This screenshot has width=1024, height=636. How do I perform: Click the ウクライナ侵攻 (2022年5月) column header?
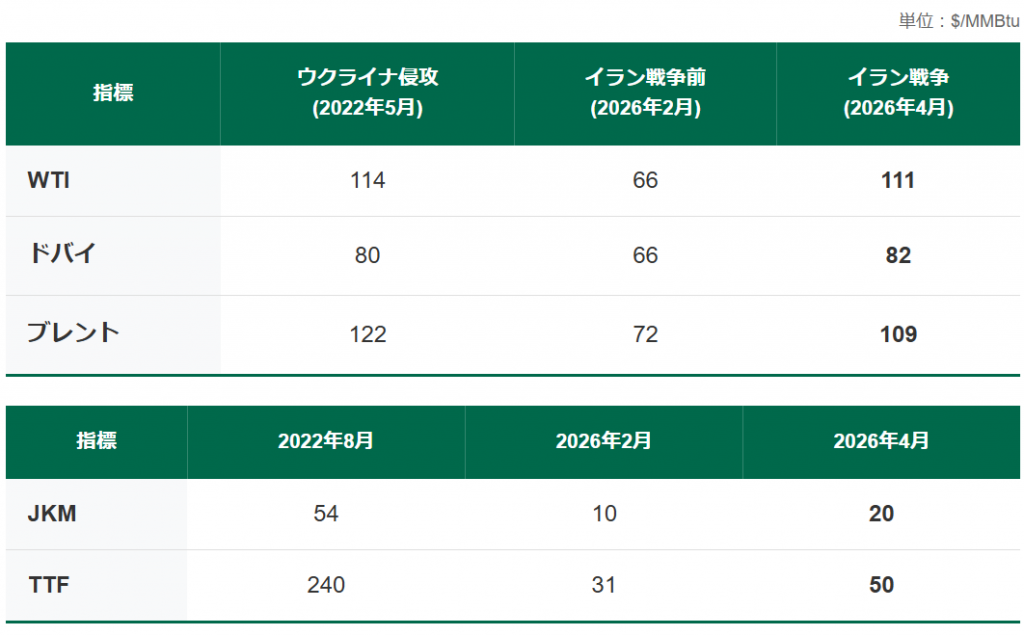coord(367,94)
